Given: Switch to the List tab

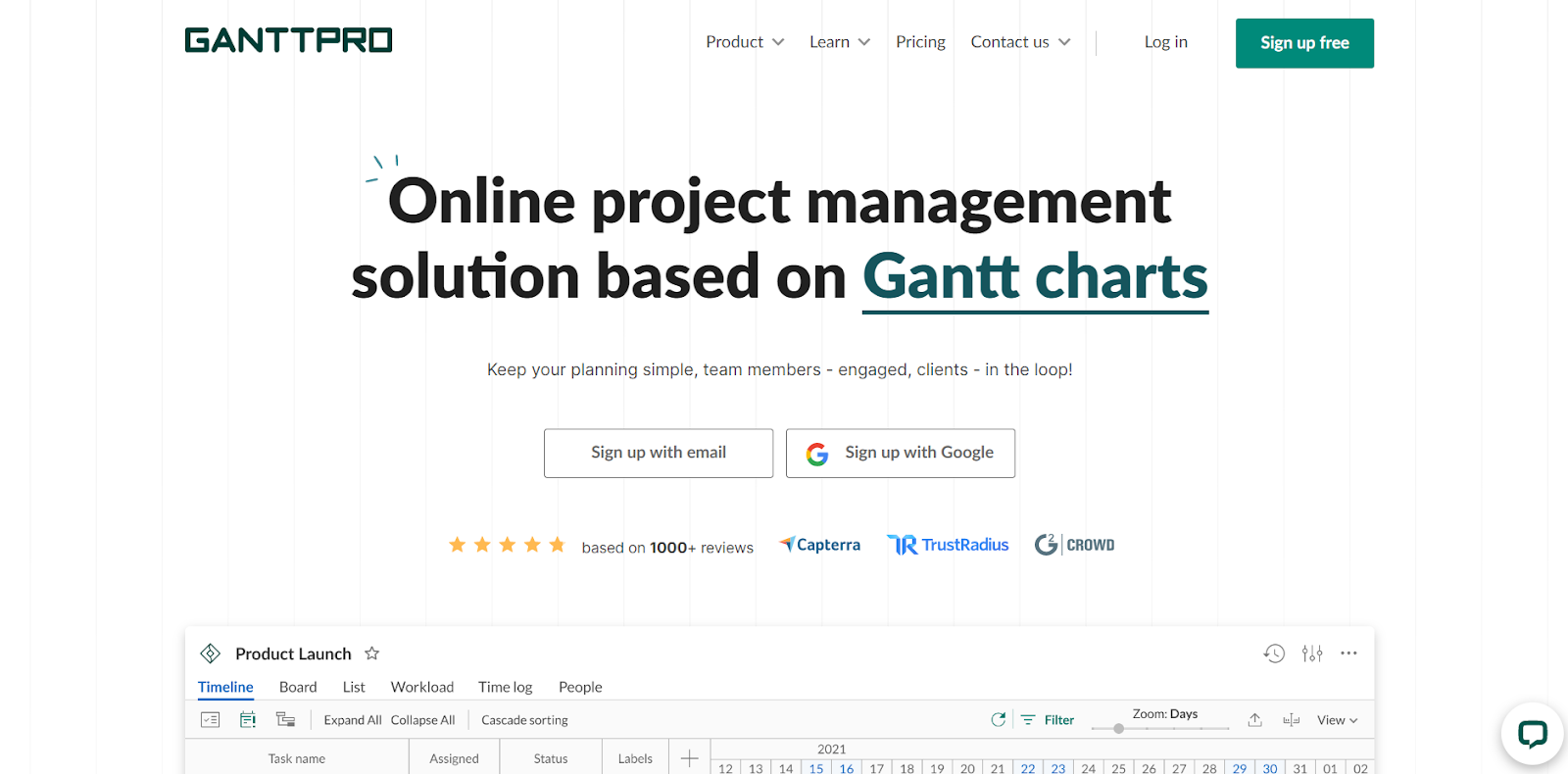Looking at the screenshot, I should [354, 687].
